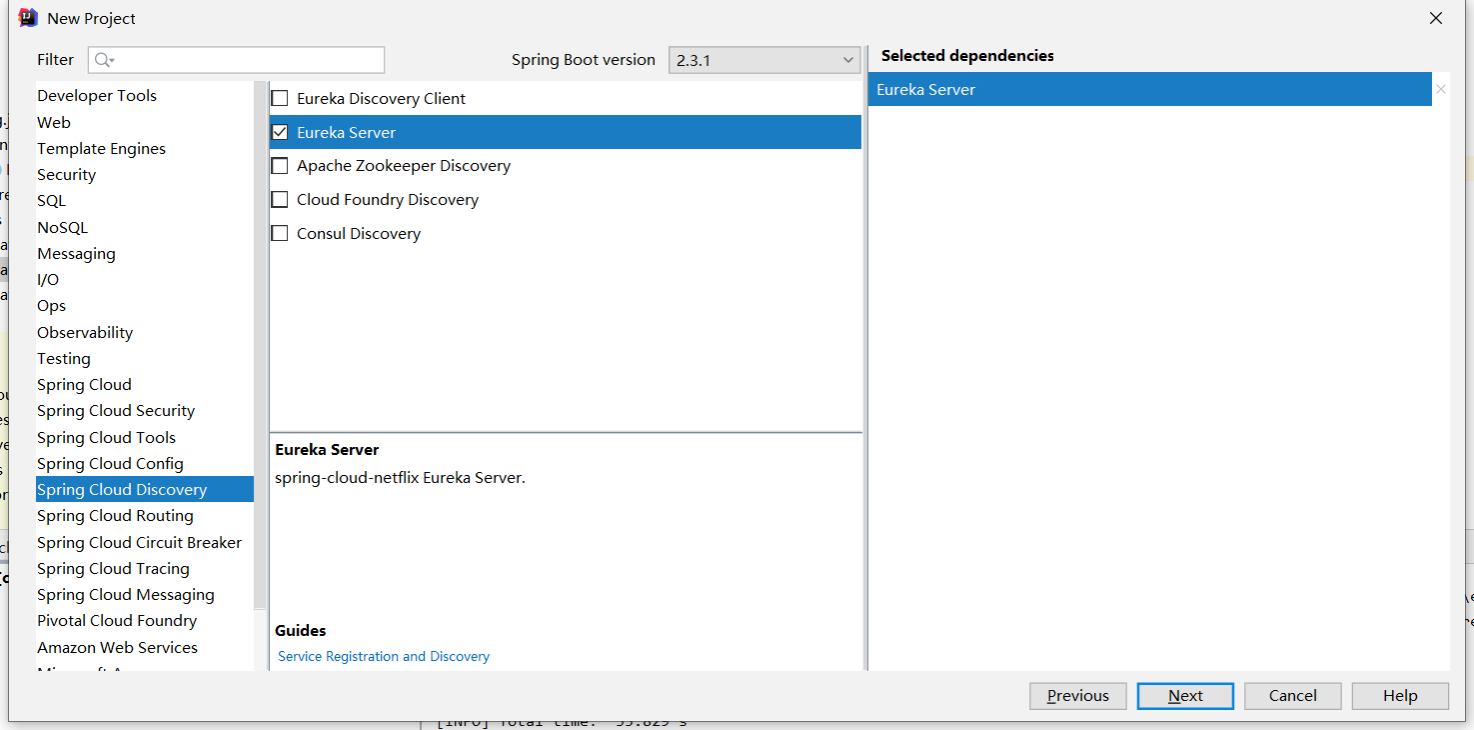Screen dimensions: 1474x730
Task: Open Spring Cloud Config category
Action: coord(145,463)
